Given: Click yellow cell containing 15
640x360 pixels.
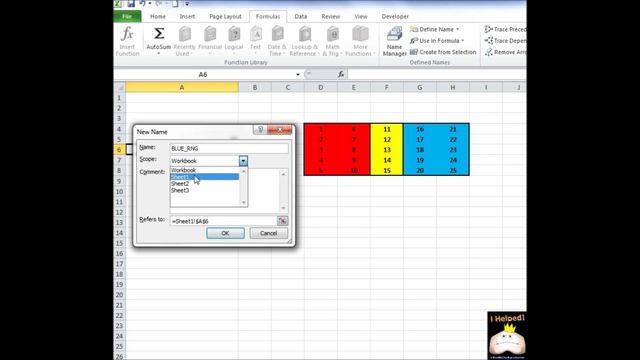Looking at the screenshot, I should pyautogui.click(x=387, y=171).
